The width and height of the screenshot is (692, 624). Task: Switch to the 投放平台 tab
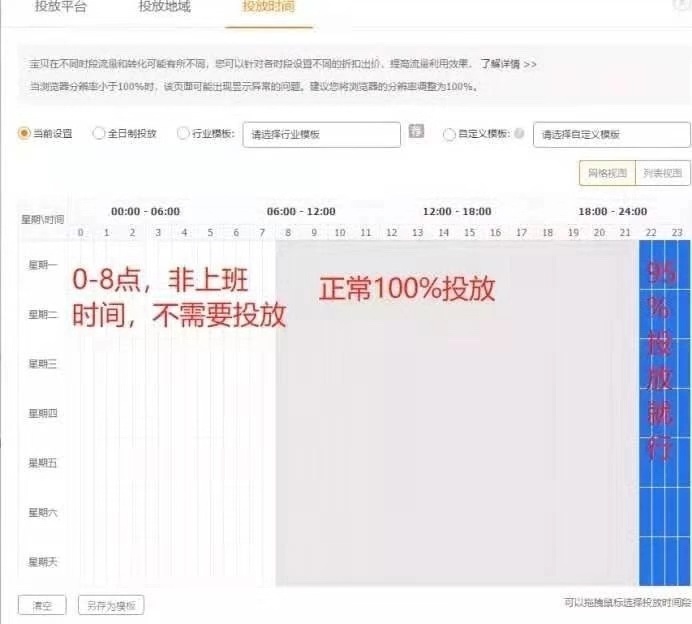61,6
